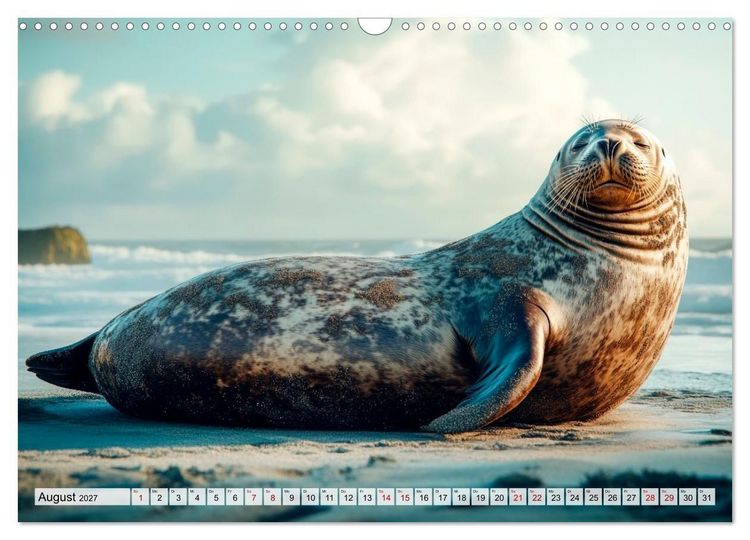Select day 18 in the calendar strip

pos(461,497)
